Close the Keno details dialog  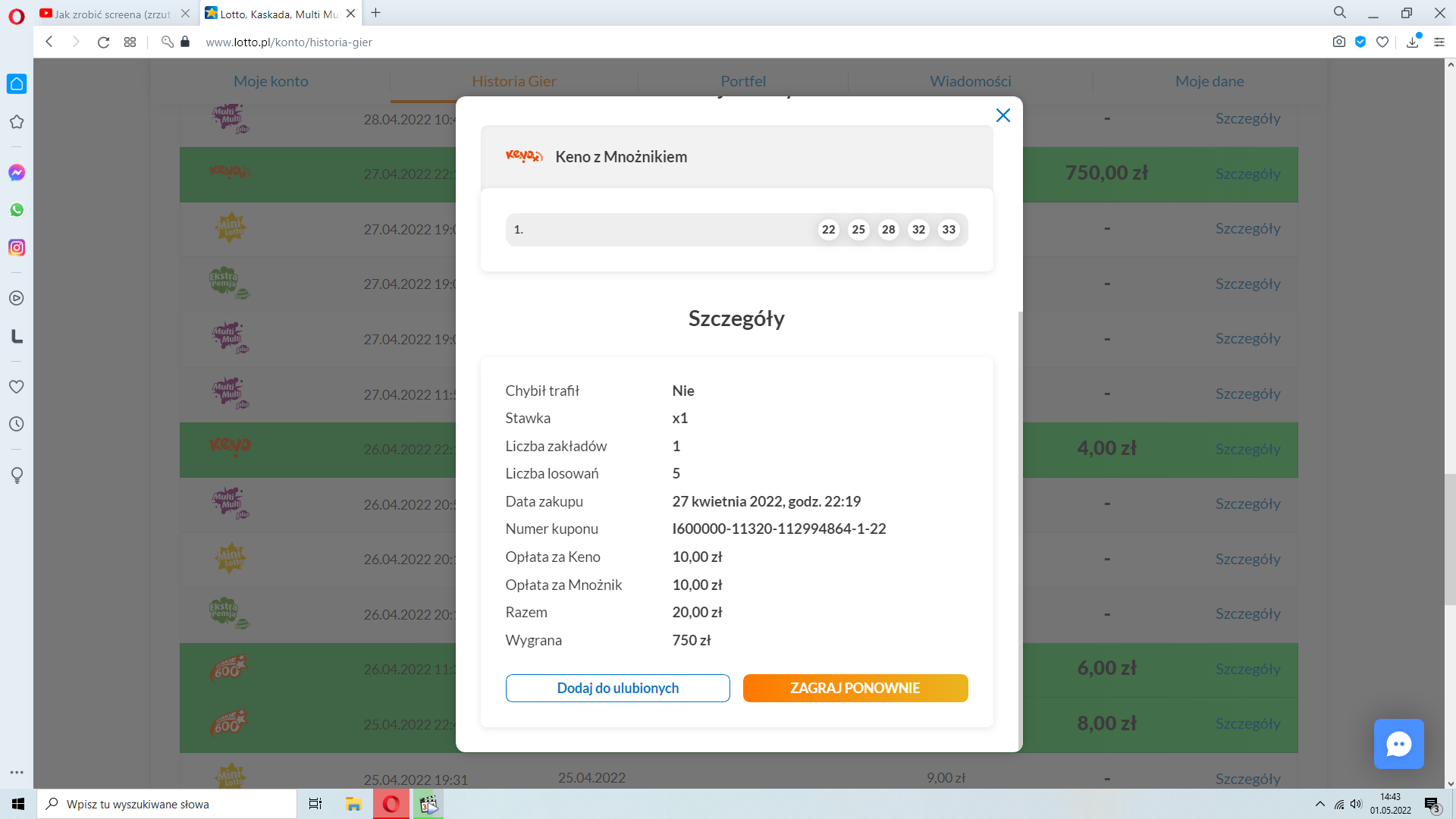(1003, 115)
